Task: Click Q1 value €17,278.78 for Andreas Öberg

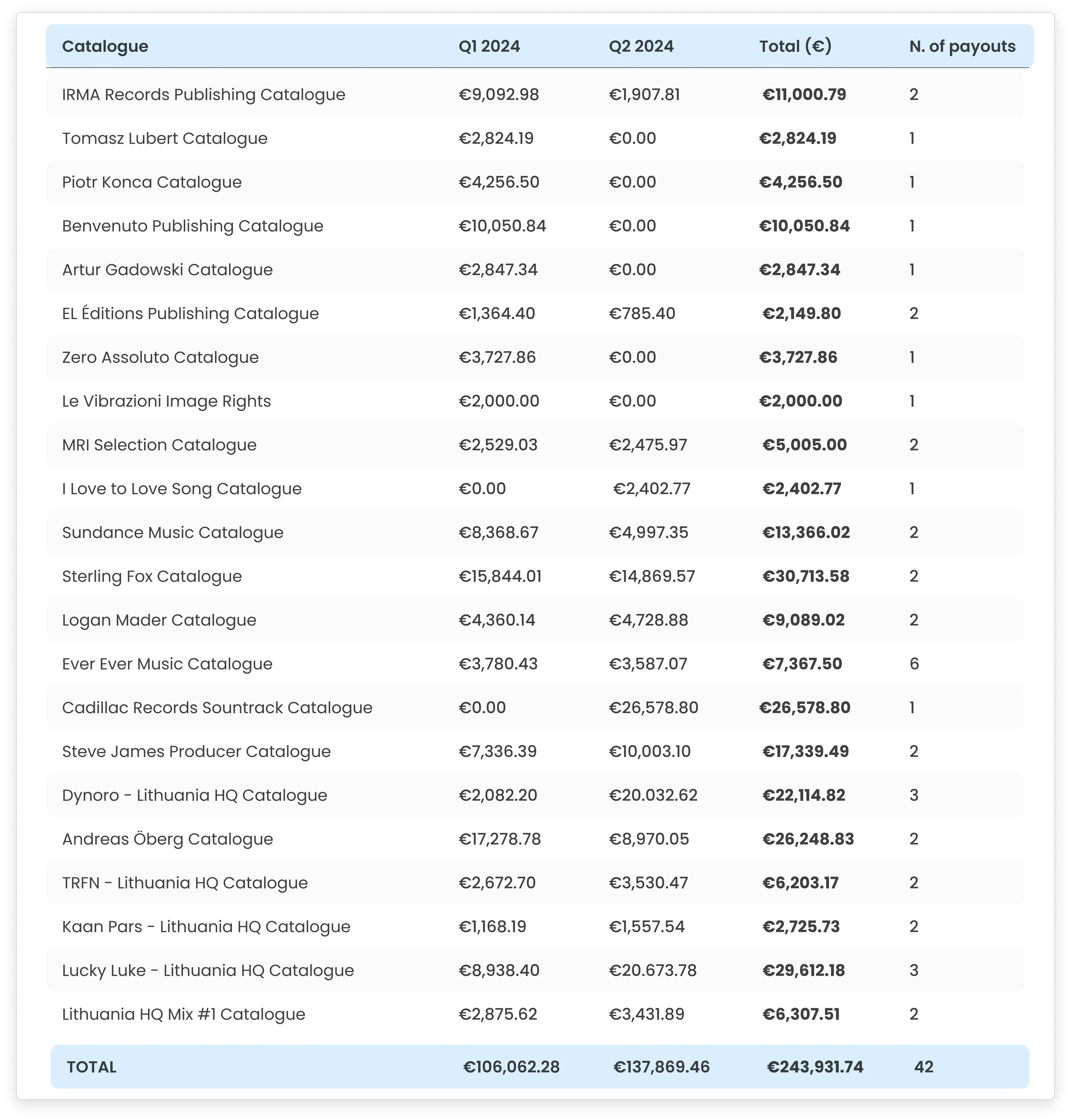Action: point(500,839)
